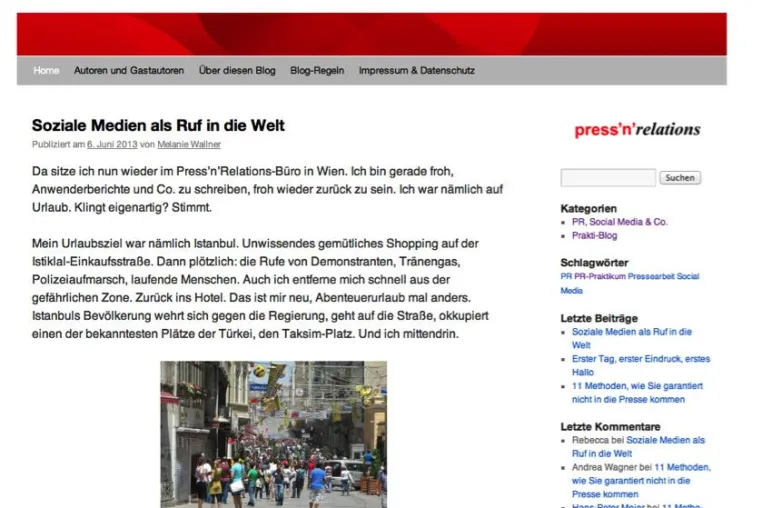This screenshot has height=508, width=762.
Task: Click paragraph starting 'Da sitze ich nun wieder'
Action: click(x=267, y=189)
